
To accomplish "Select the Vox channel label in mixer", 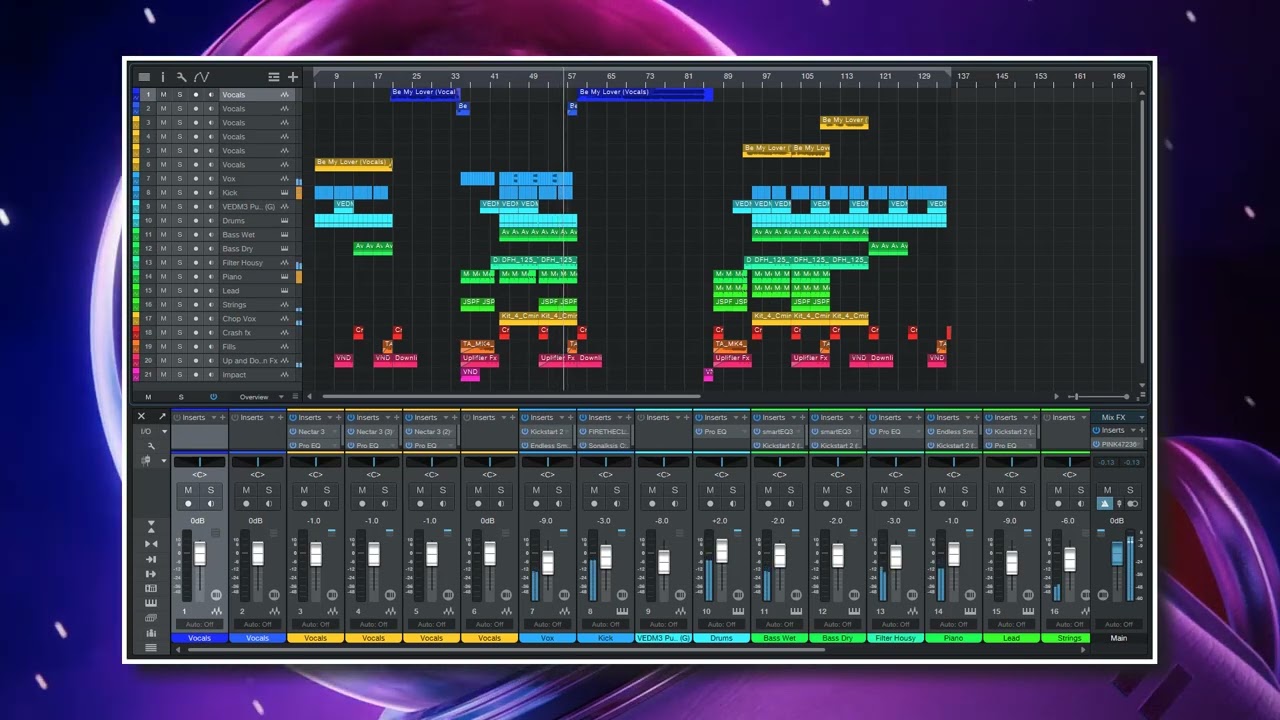I will [547, 638].
